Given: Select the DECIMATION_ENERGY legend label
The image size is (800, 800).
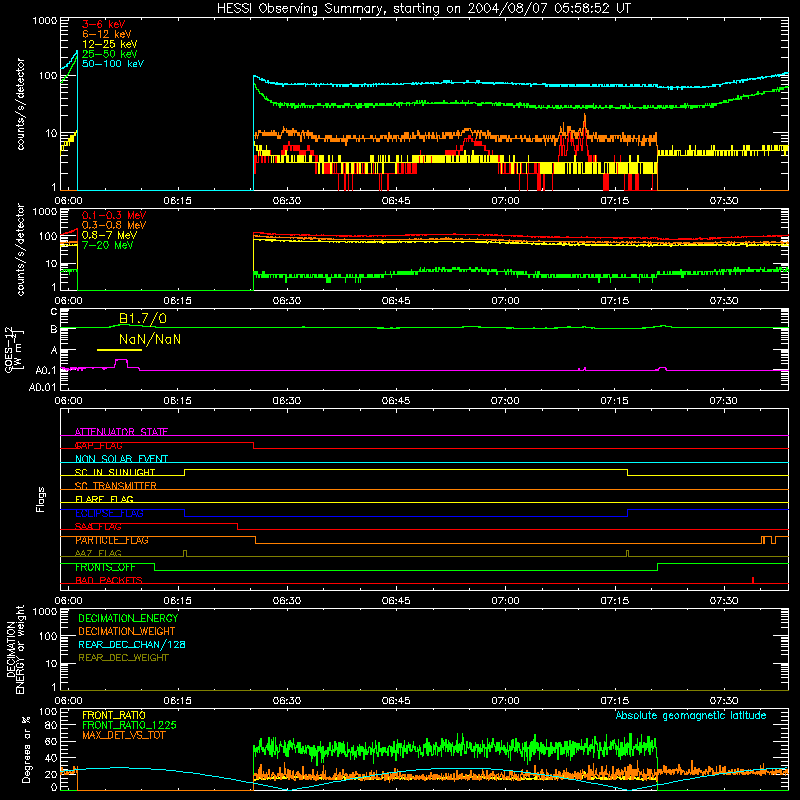Looking at the screenshot, I should pos(128,618).
